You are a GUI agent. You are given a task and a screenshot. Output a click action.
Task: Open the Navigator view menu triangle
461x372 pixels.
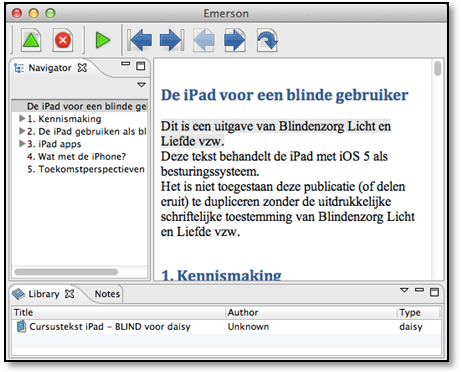[x=142, y=85]
